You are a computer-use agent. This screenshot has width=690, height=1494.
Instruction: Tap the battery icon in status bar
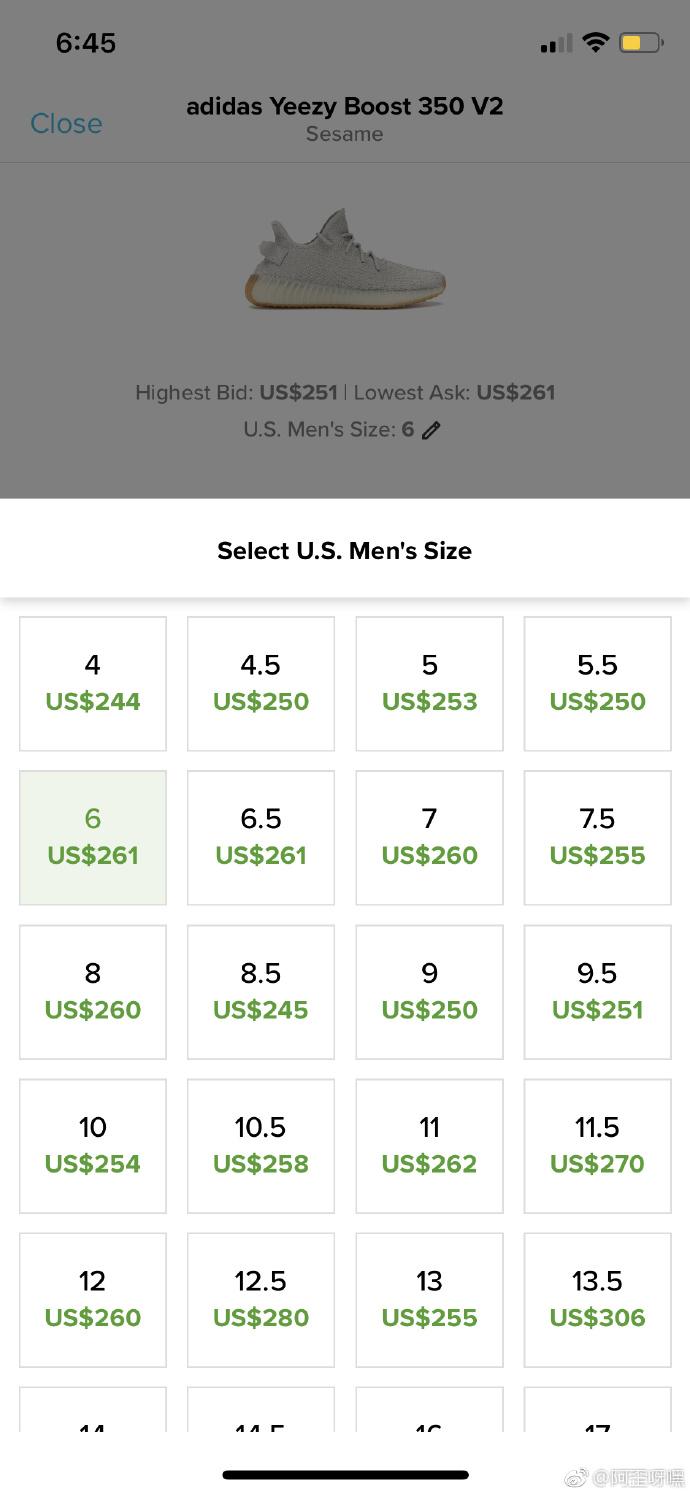640,43
